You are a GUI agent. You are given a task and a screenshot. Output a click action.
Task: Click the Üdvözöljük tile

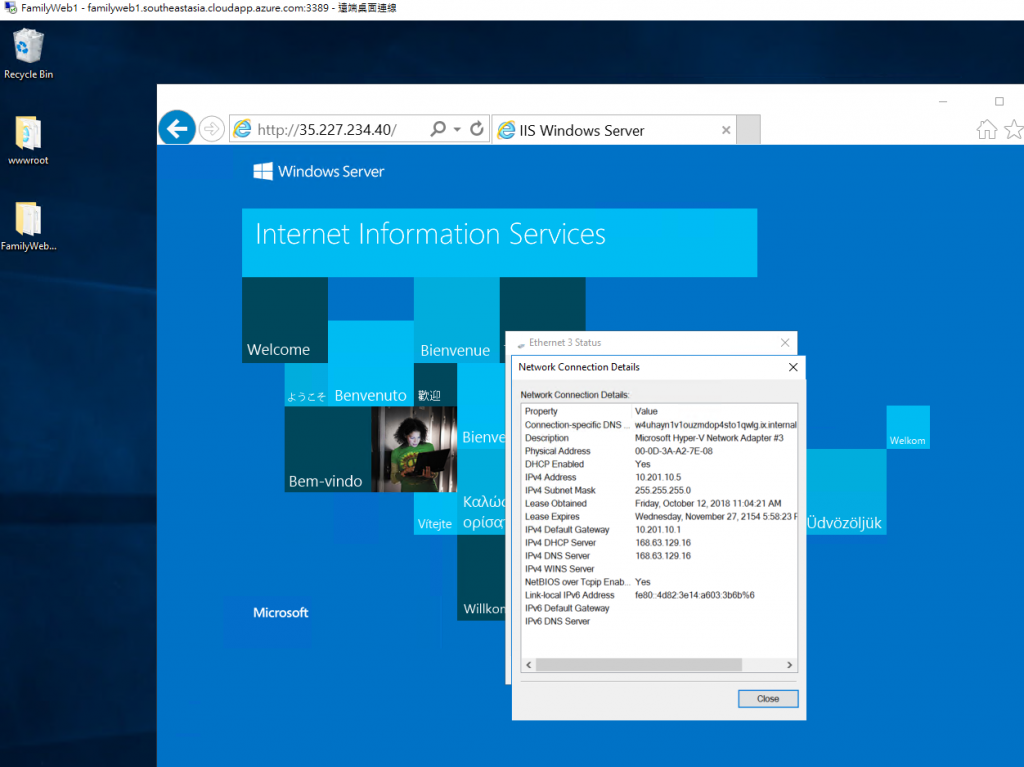(846, 492)
